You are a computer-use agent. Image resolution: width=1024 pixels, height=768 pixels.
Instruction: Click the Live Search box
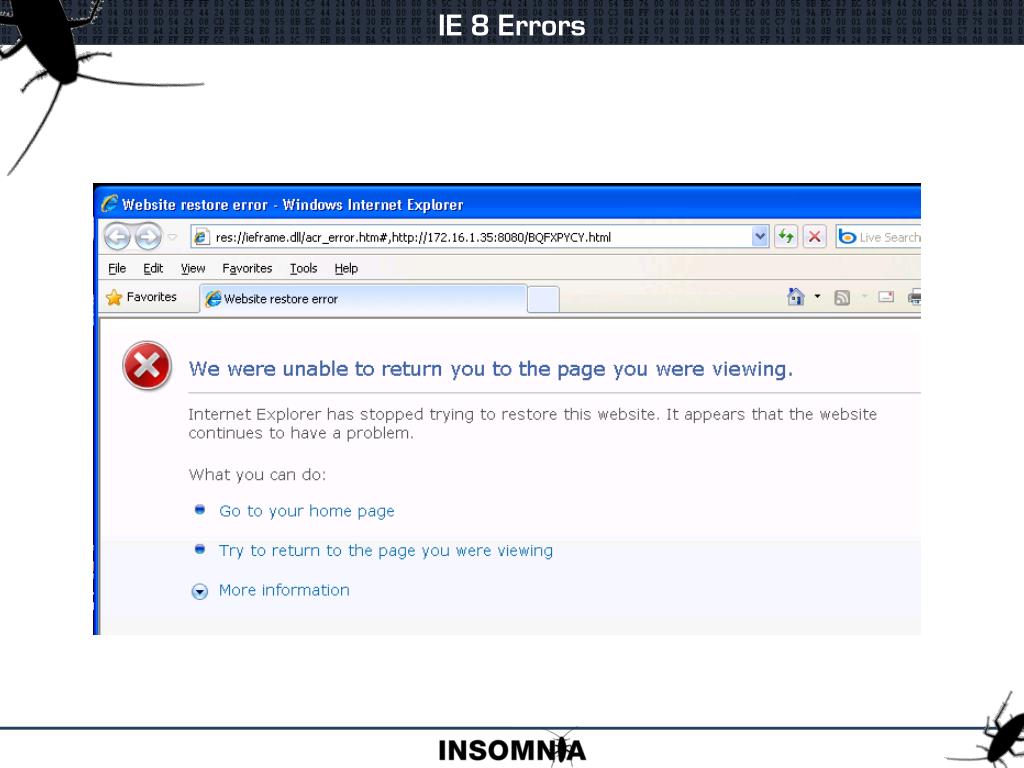point(878,237)
